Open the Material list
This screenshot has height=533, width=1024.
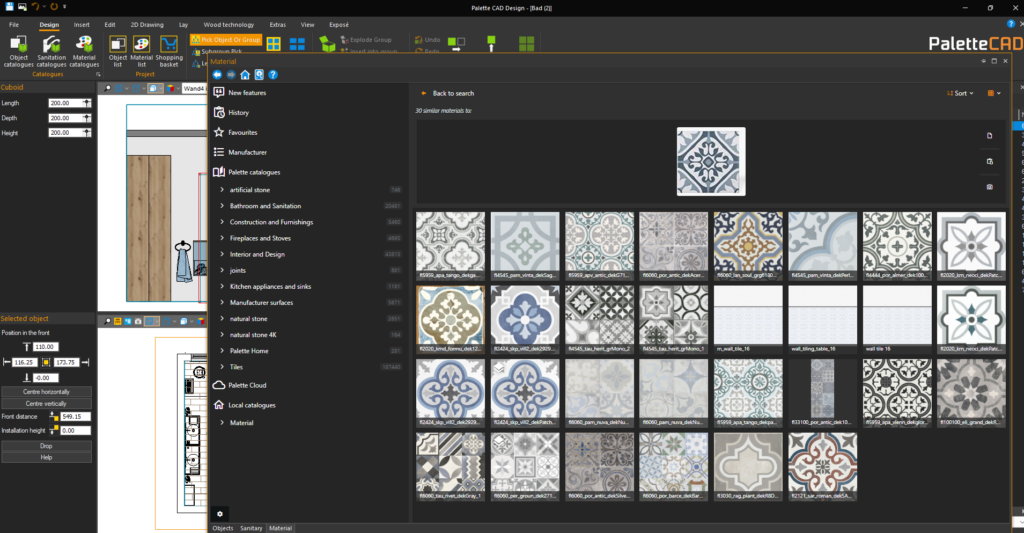[x=143, y=50]
